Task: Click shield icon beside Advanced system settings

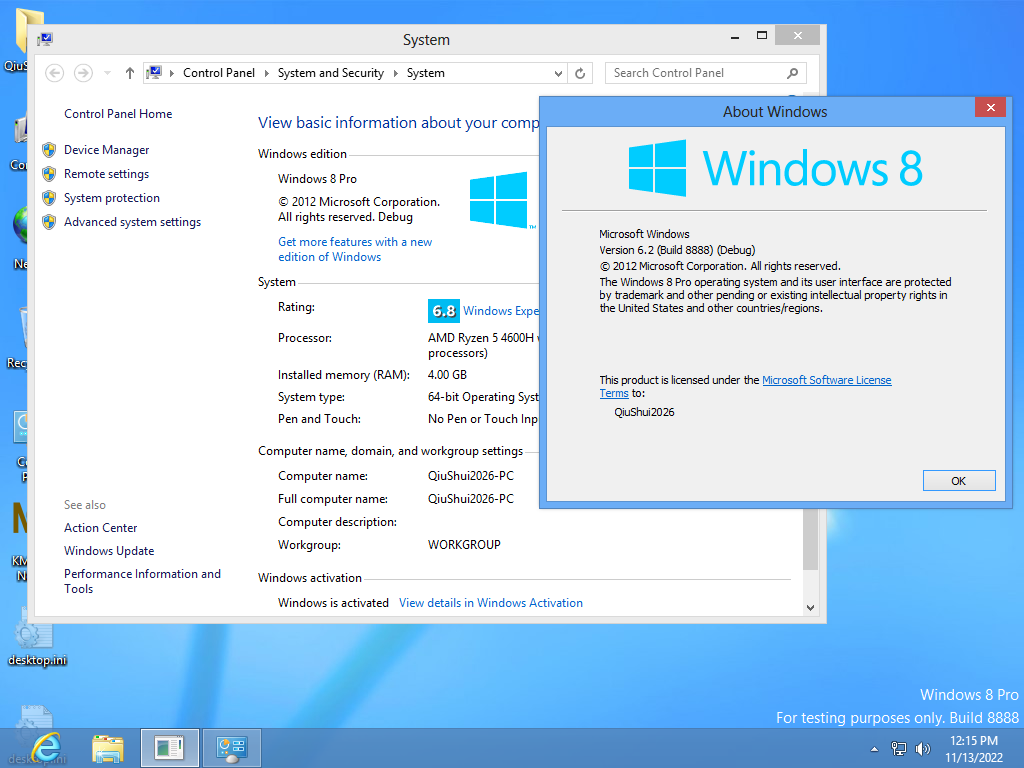Action: pyautogui.click(x=49, y=222)
